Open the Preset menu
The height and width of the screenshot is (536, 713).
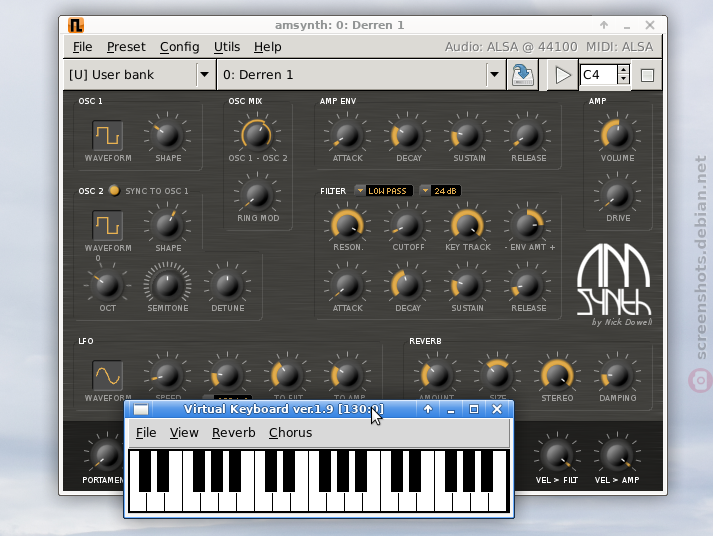point(126,47)
